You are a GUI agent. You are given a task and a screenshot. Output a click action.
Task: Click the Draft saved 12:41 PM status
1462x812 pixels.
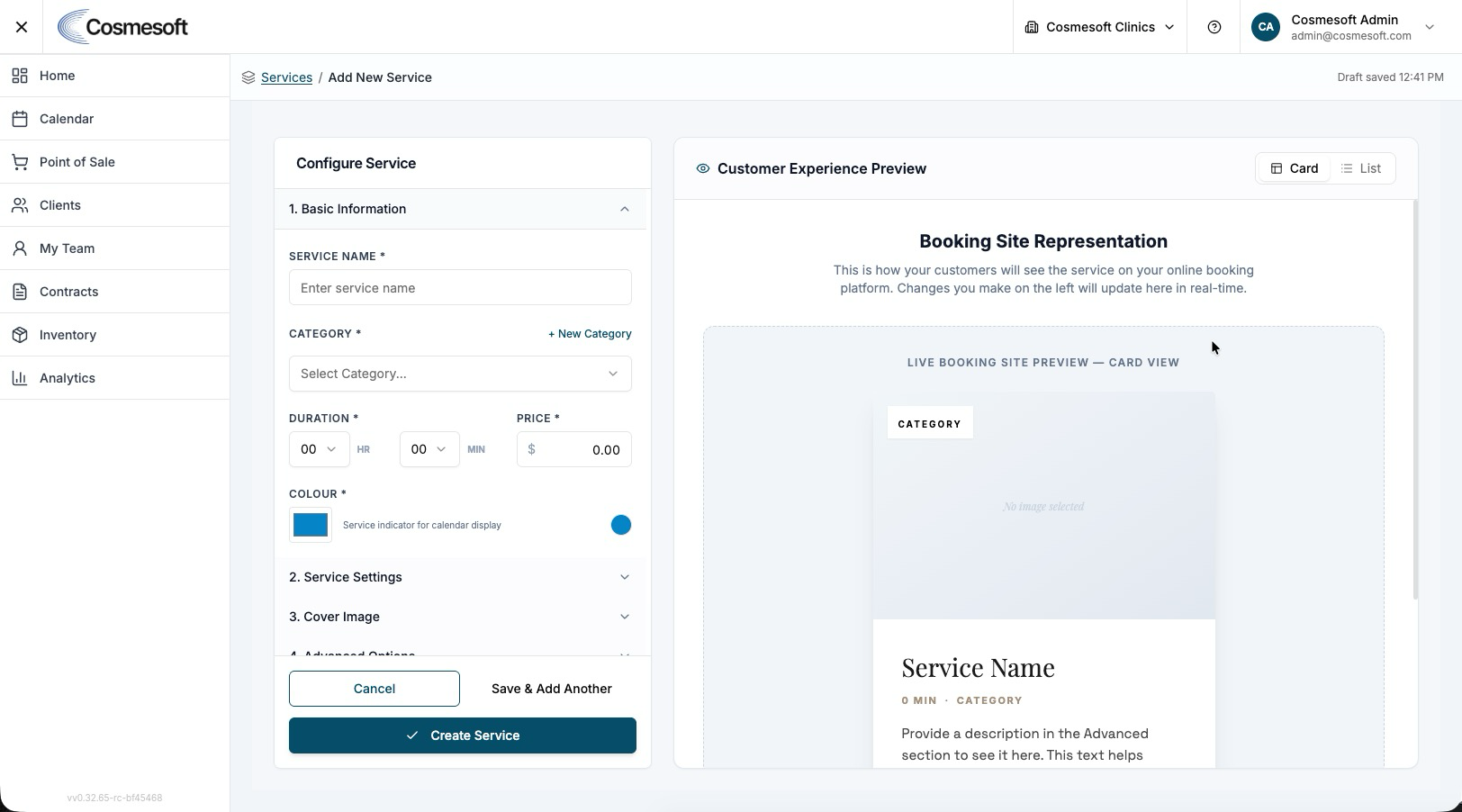(1390, 77)
